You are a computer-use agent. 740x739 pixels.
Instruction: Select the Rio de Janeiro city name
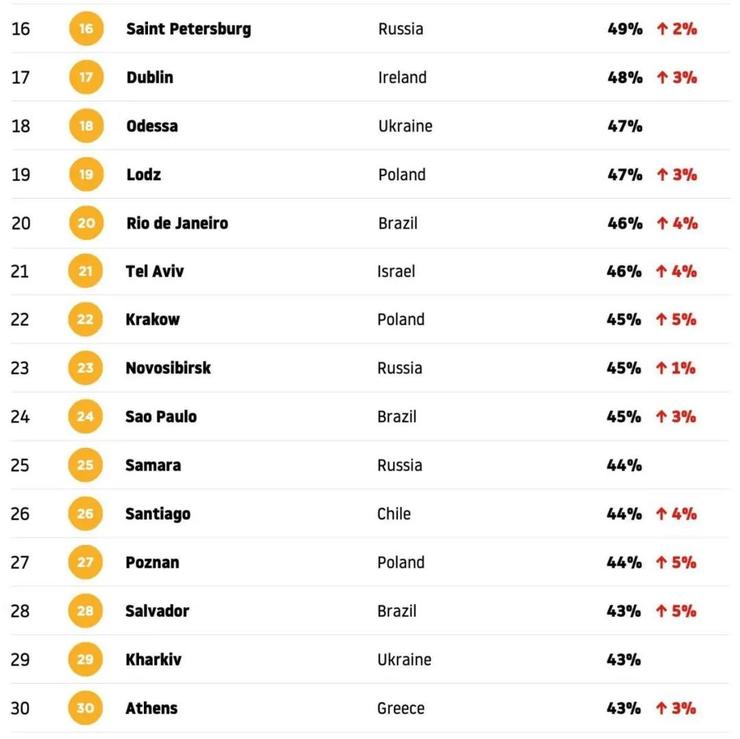pos(177,223)
